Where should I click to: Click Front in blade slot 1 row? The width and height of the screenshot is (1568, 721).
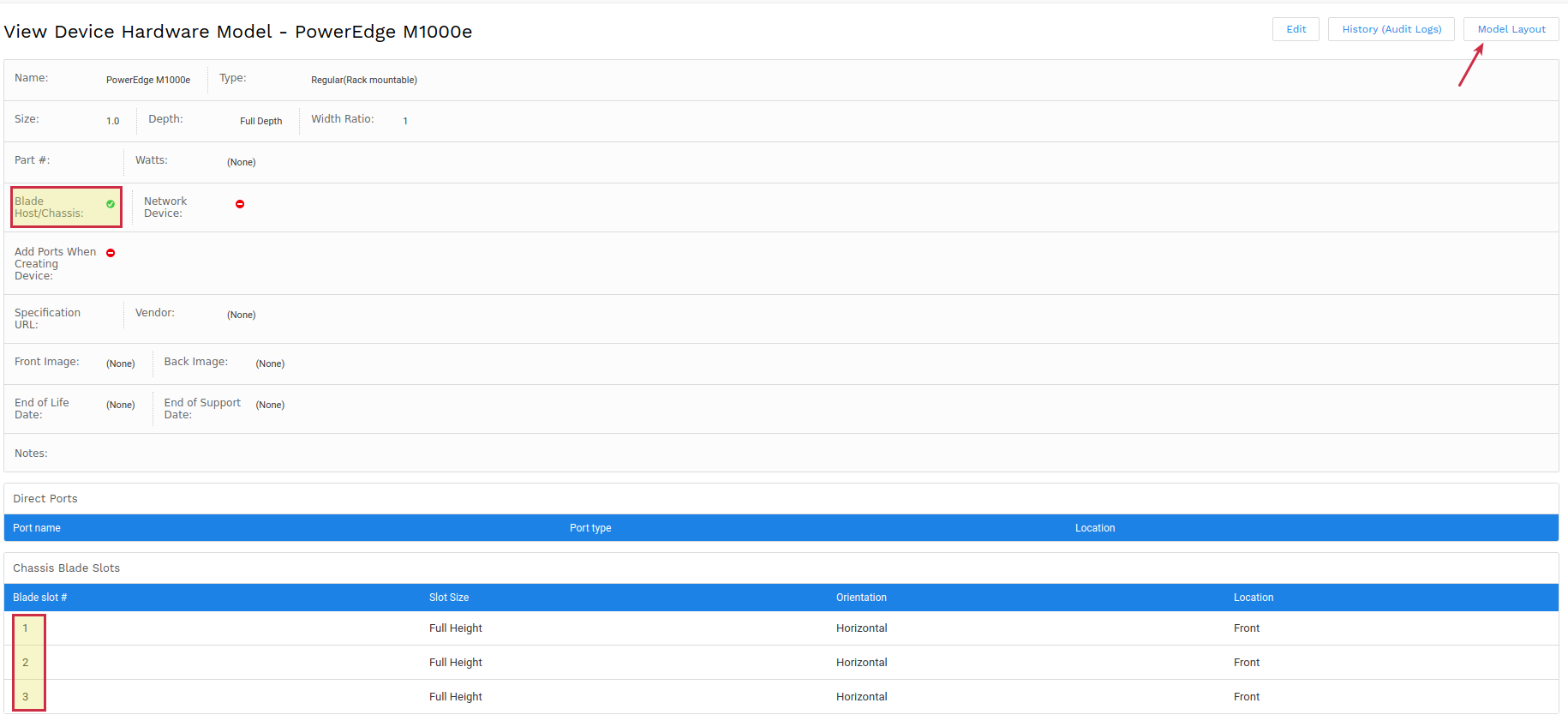tap(1247, 628)
